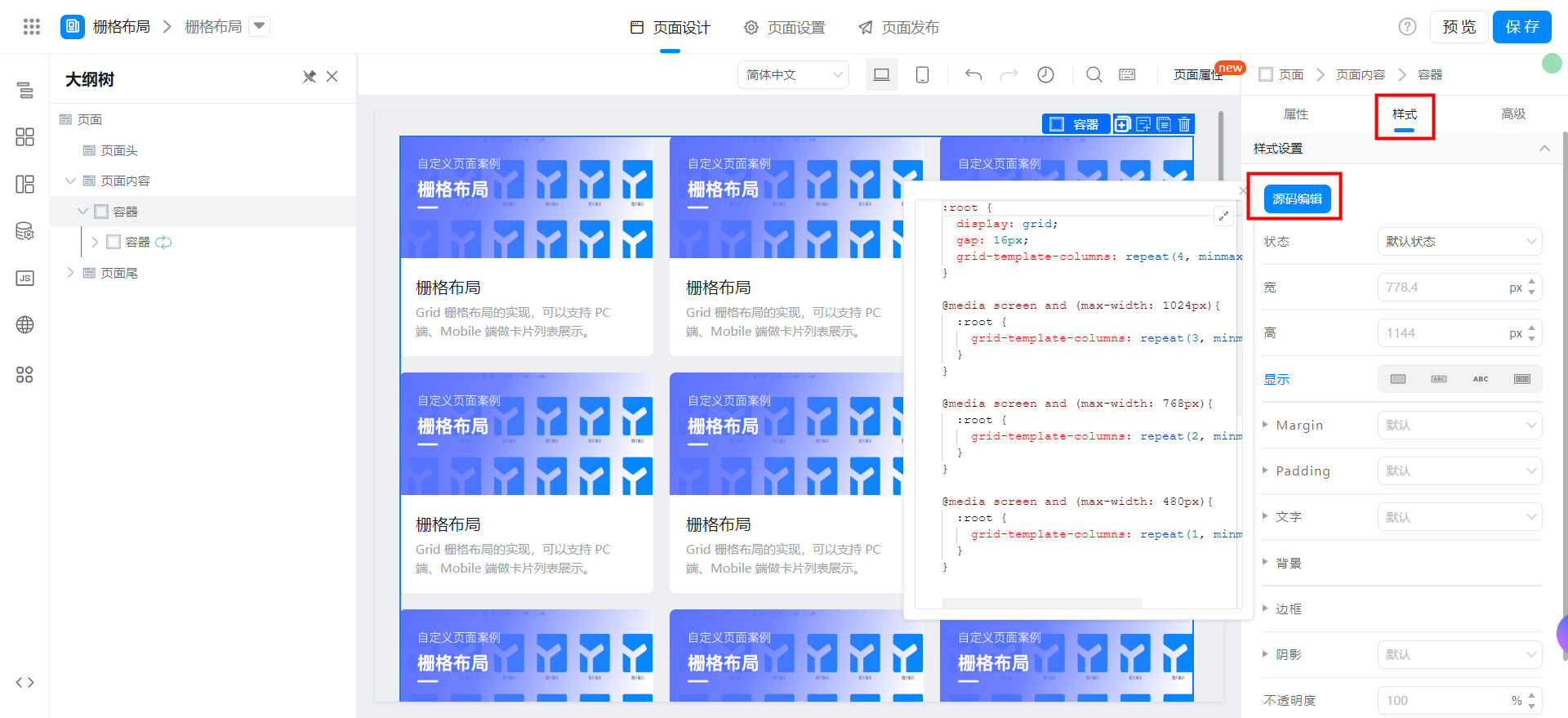Switch to mobile preview device

(922, 74)
